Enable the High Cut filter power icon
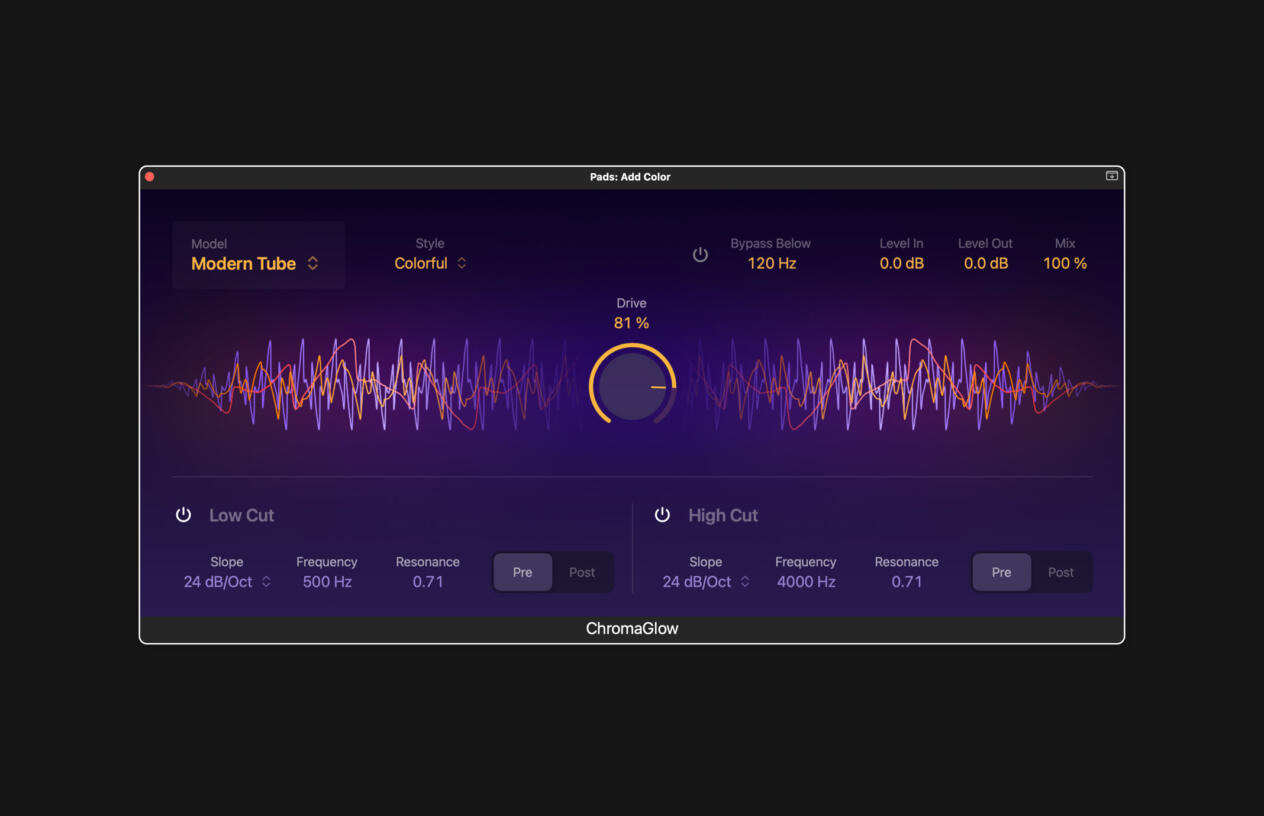 tap(662, 514)
